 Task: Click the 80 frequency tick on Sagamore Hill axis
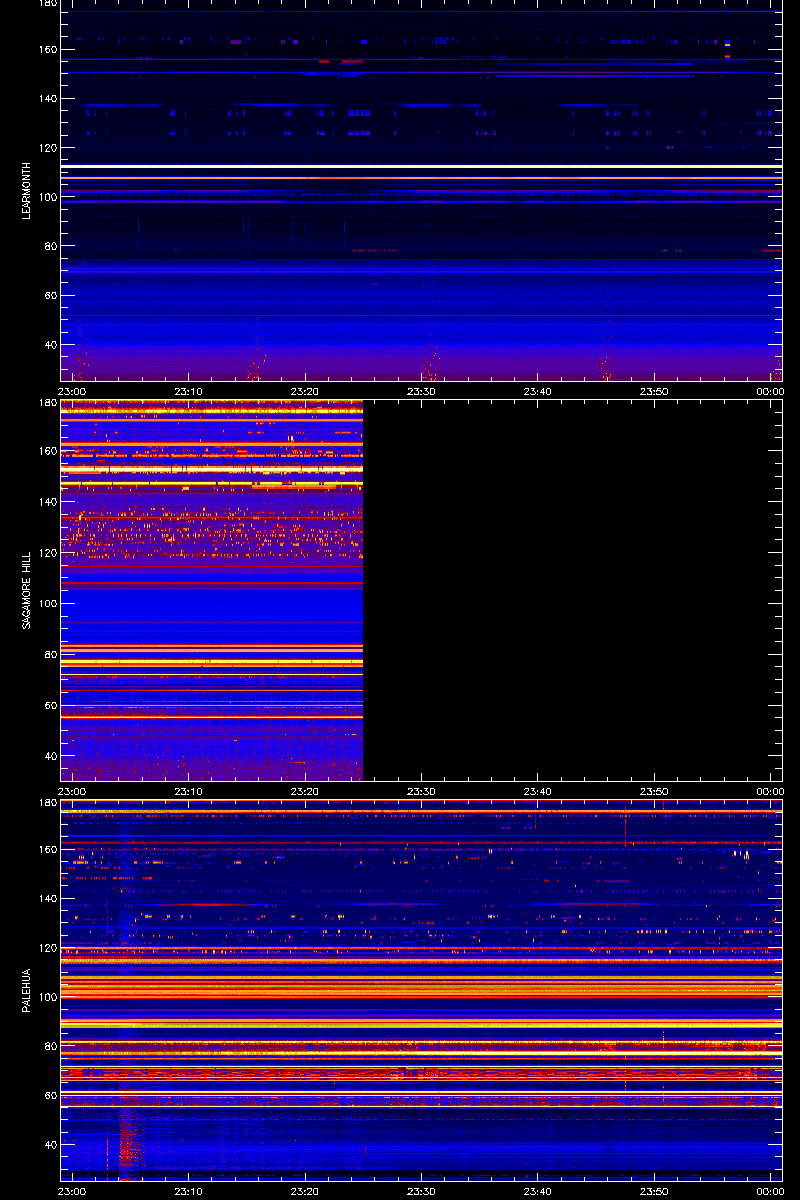51,654
